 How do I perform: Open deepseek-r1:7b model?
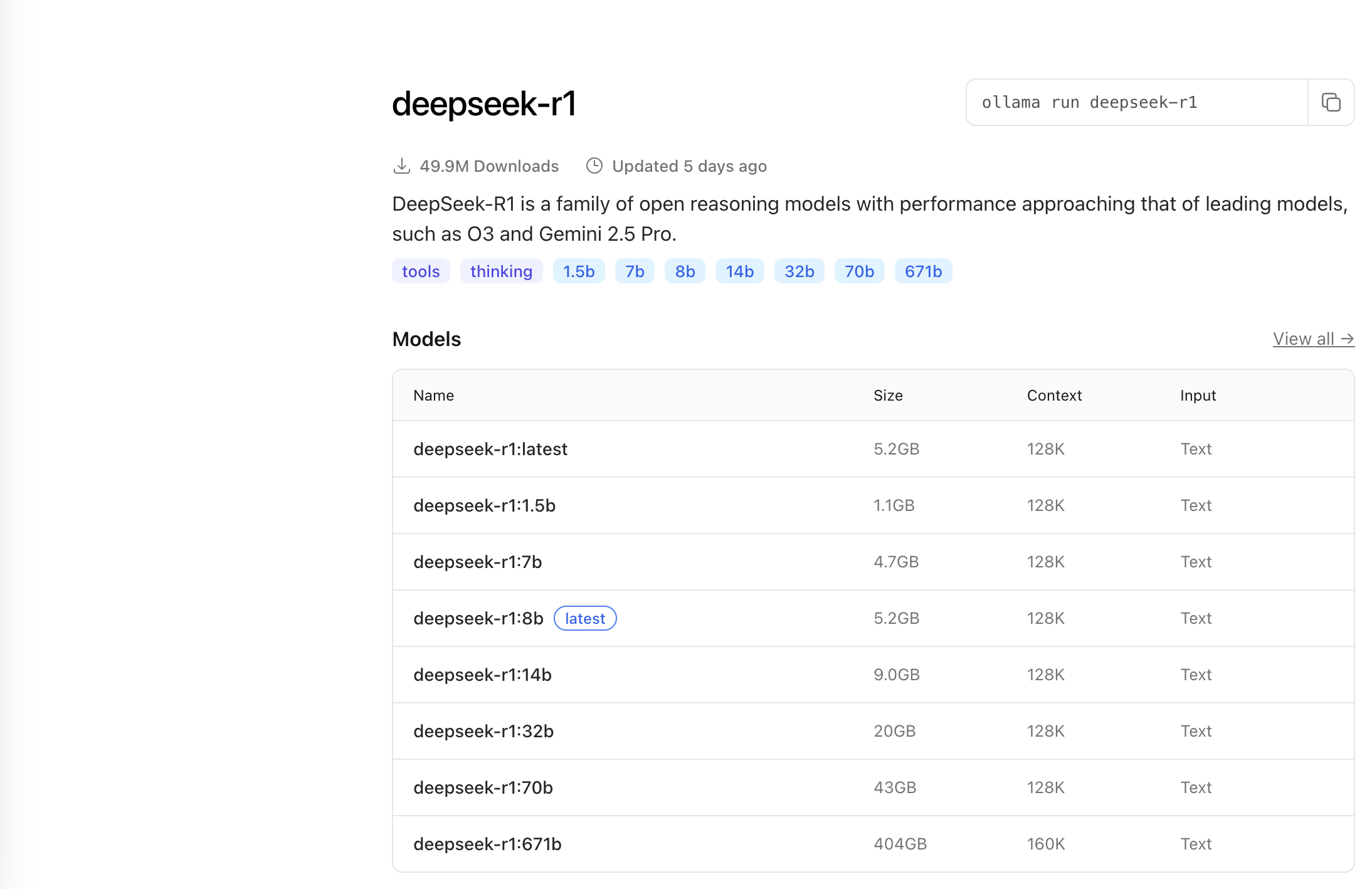pyautogui.click(x=477, y=562)
